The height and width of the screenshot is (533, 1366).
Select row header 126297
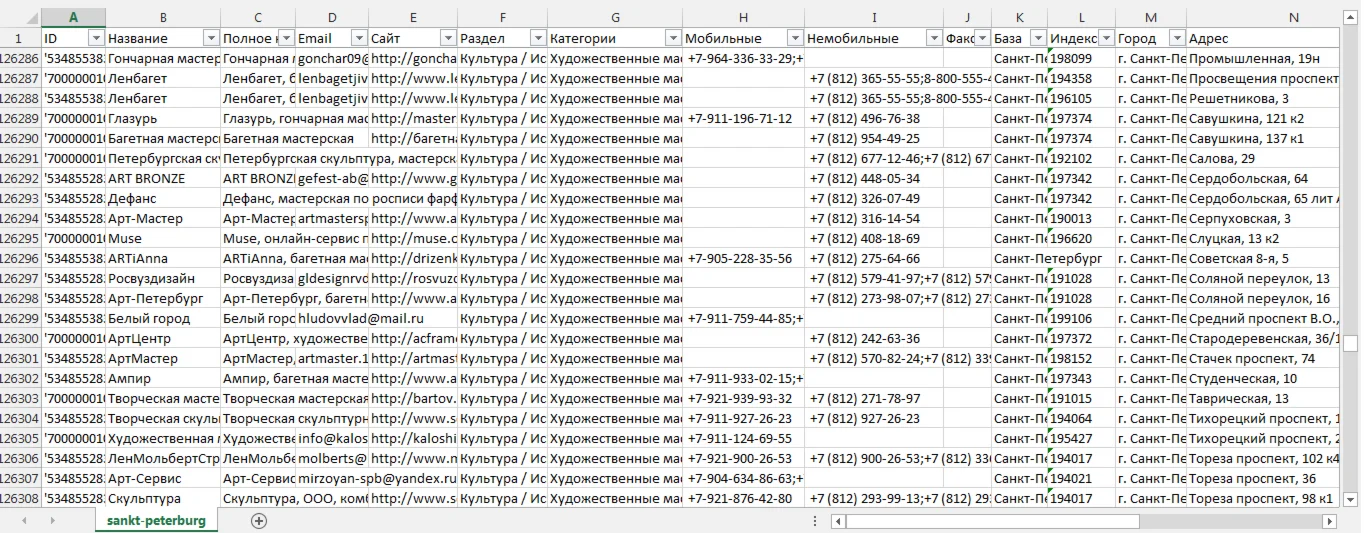tap(20, 278)
